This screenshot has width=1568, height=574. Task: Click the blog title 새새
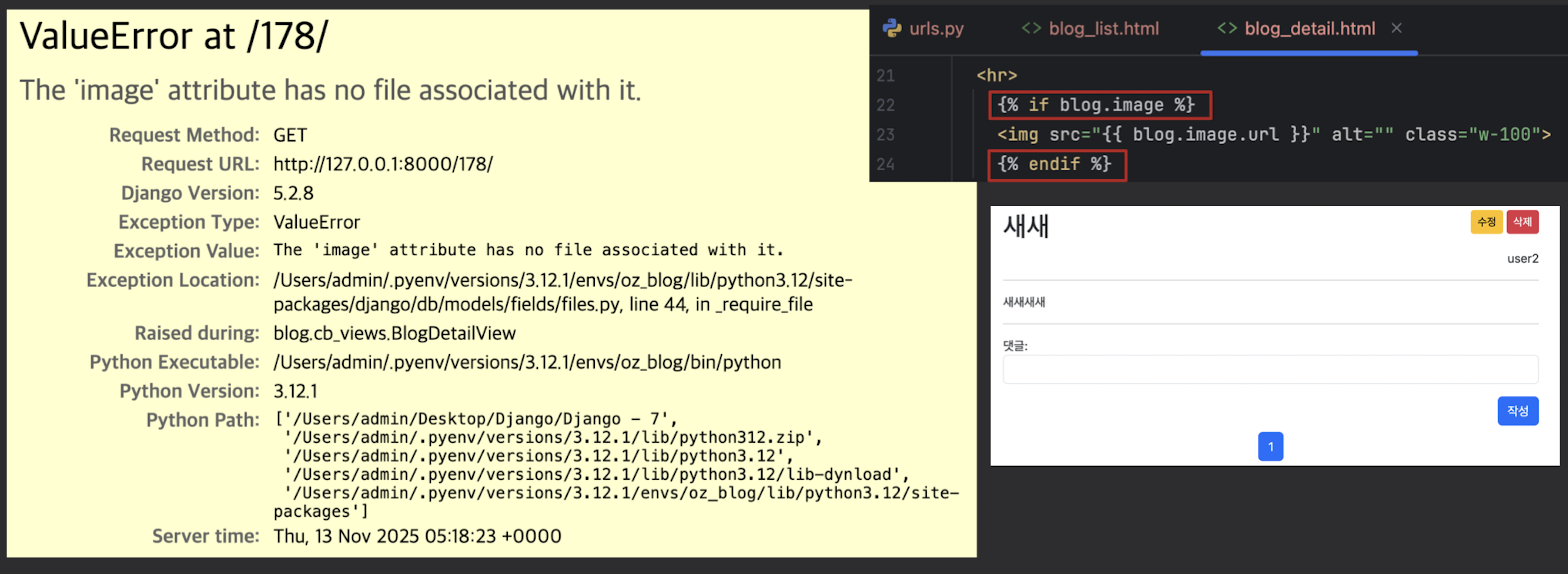point(1026,226)
